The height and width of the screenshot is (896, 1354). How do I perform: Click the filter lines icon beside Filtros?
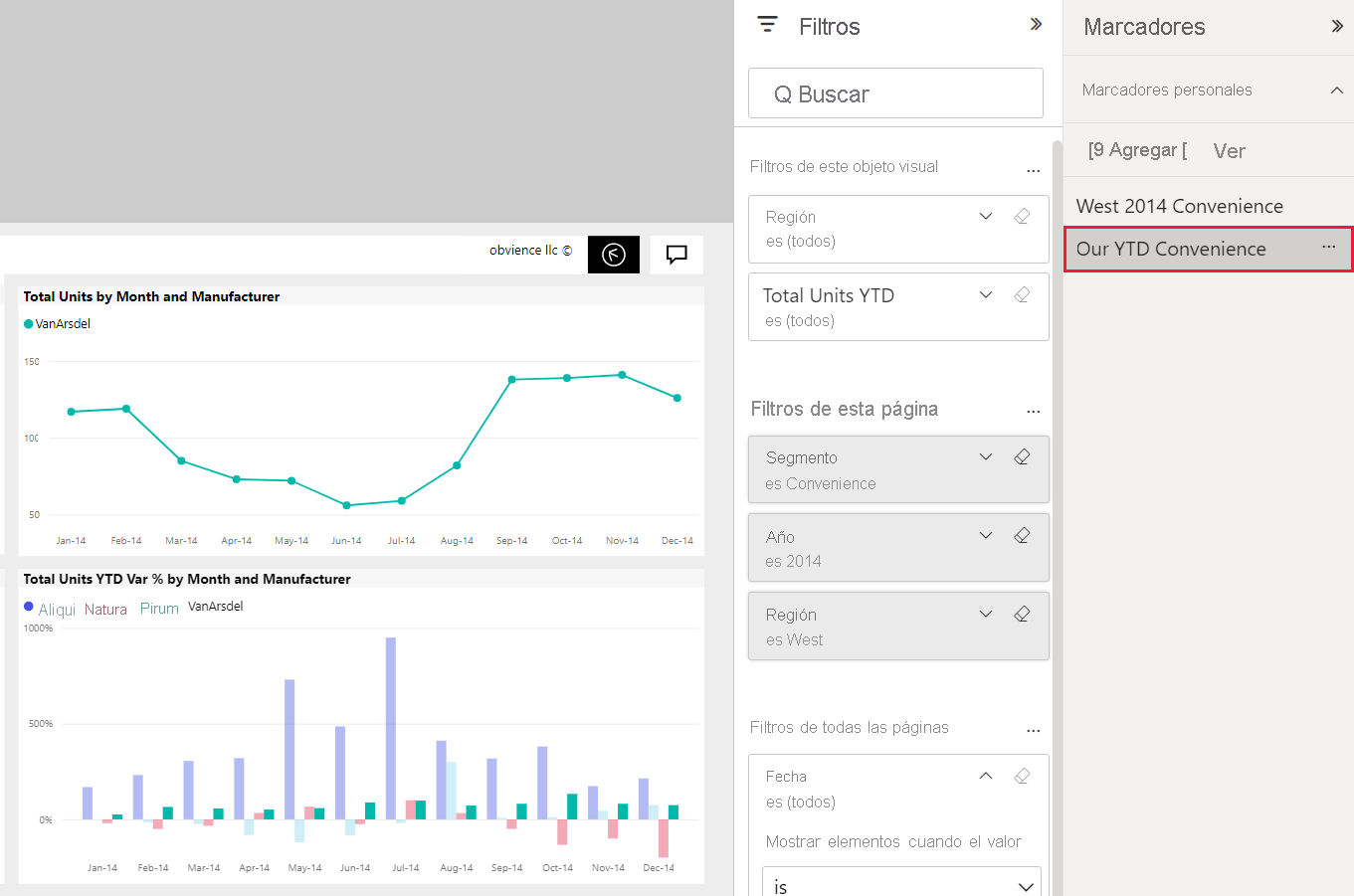pyautogui.click(x=767, y=25)
